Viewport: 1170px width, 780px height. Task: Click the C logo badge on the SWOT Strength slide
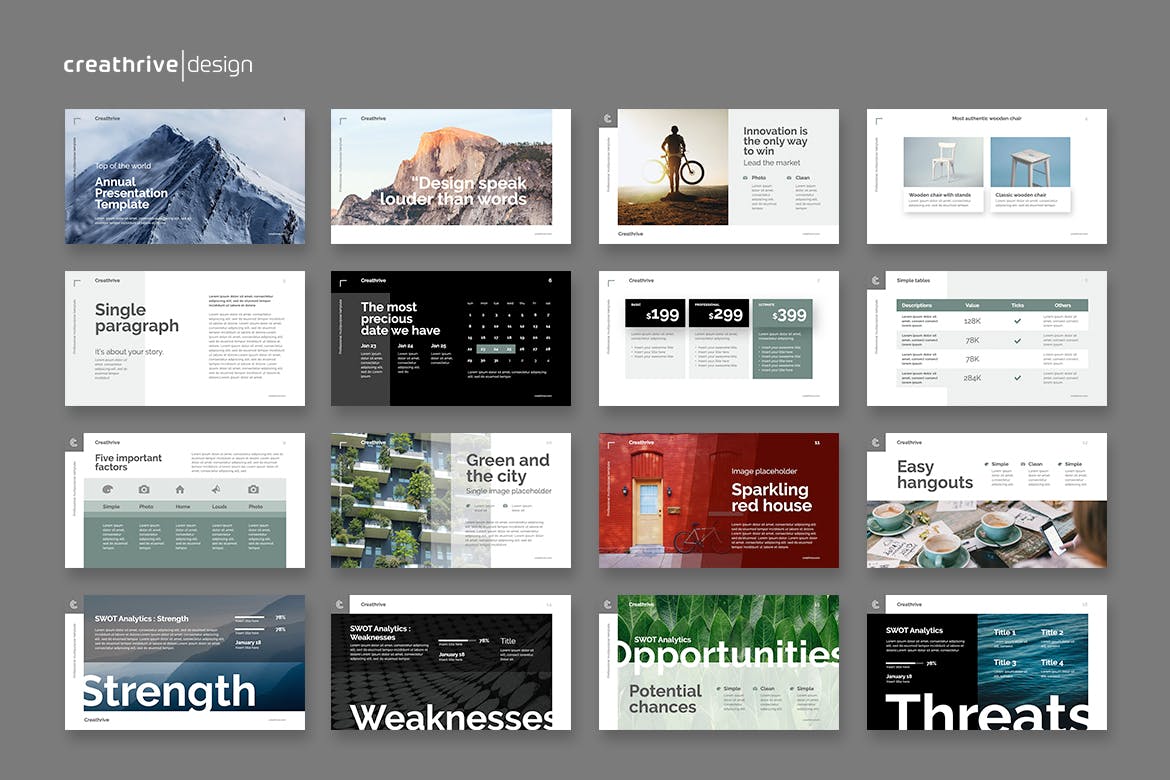click(x=74, y=604)
